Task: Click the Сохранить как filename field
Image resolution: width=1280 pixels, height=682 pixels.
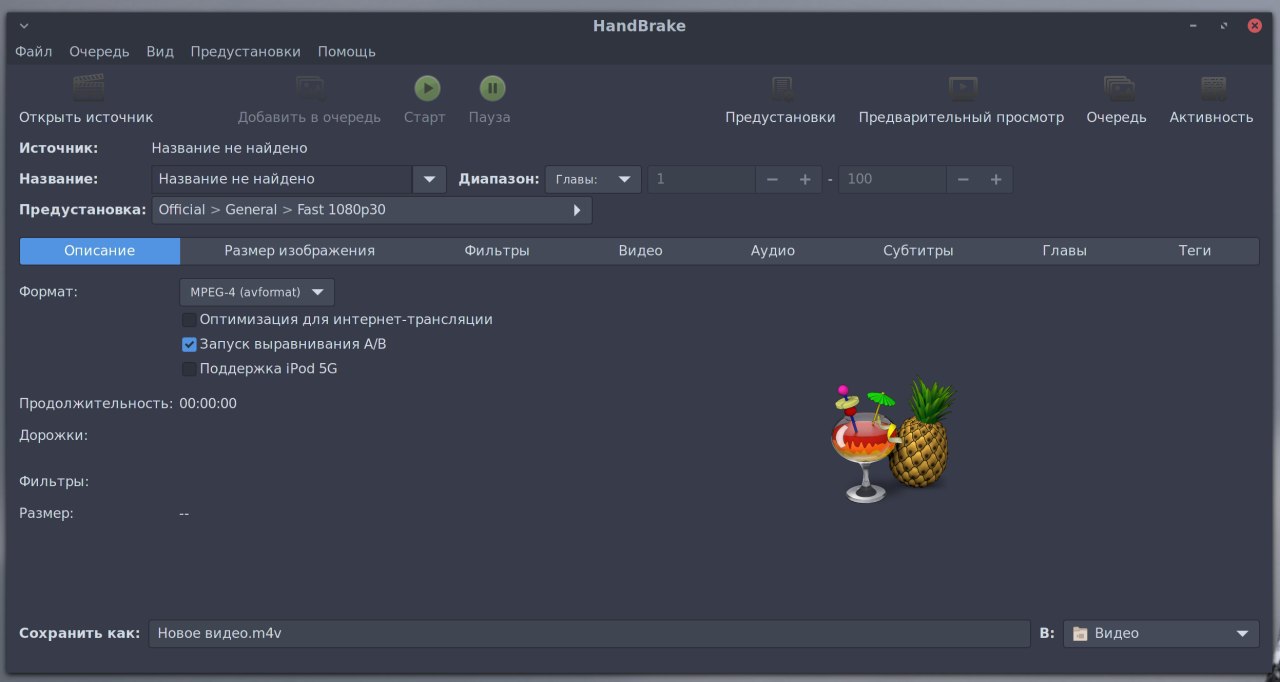Action: (x=590, y=633)
